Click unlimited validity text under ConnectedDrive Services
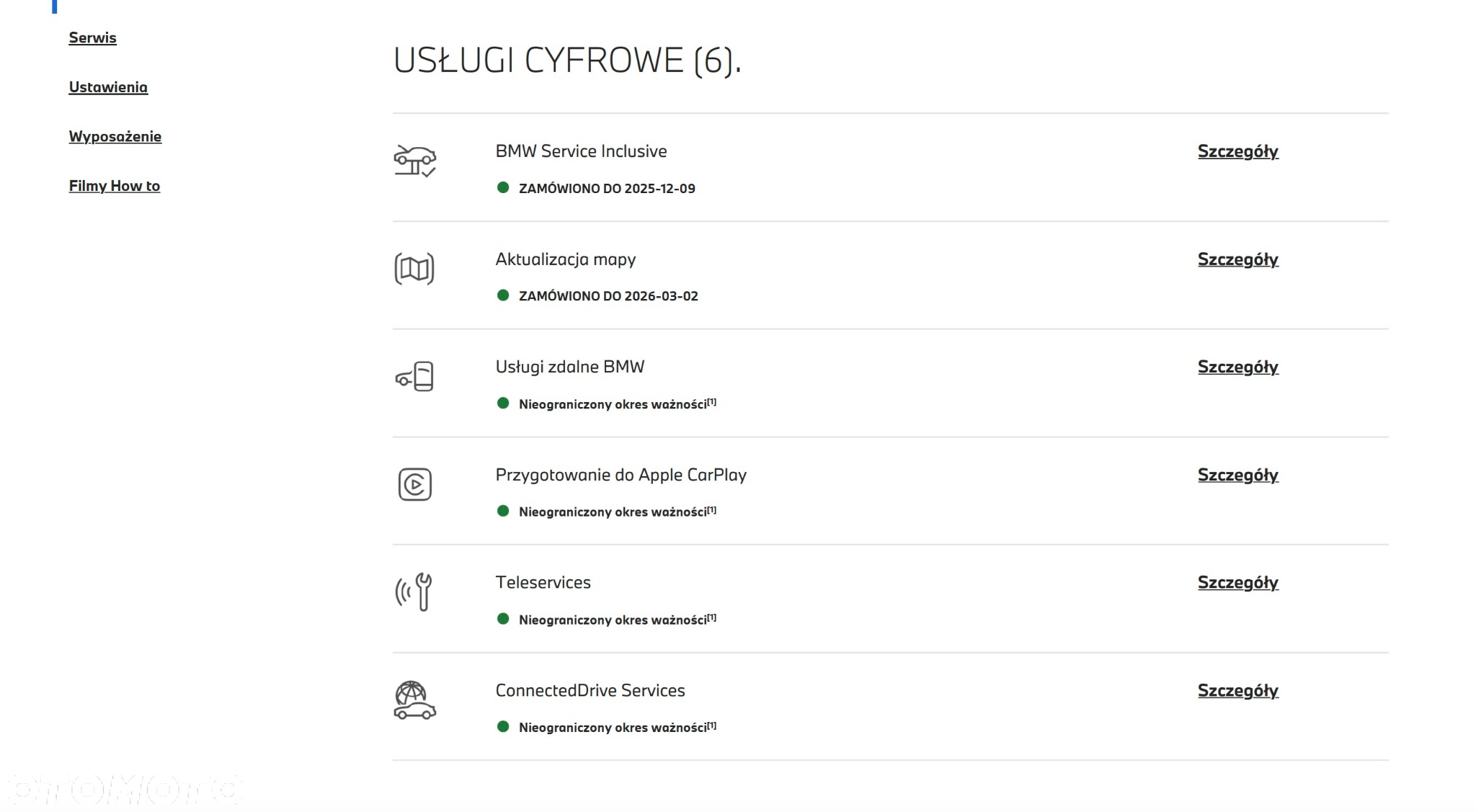Viewport: 1476px width, 812px height. (x=618, y=728)
